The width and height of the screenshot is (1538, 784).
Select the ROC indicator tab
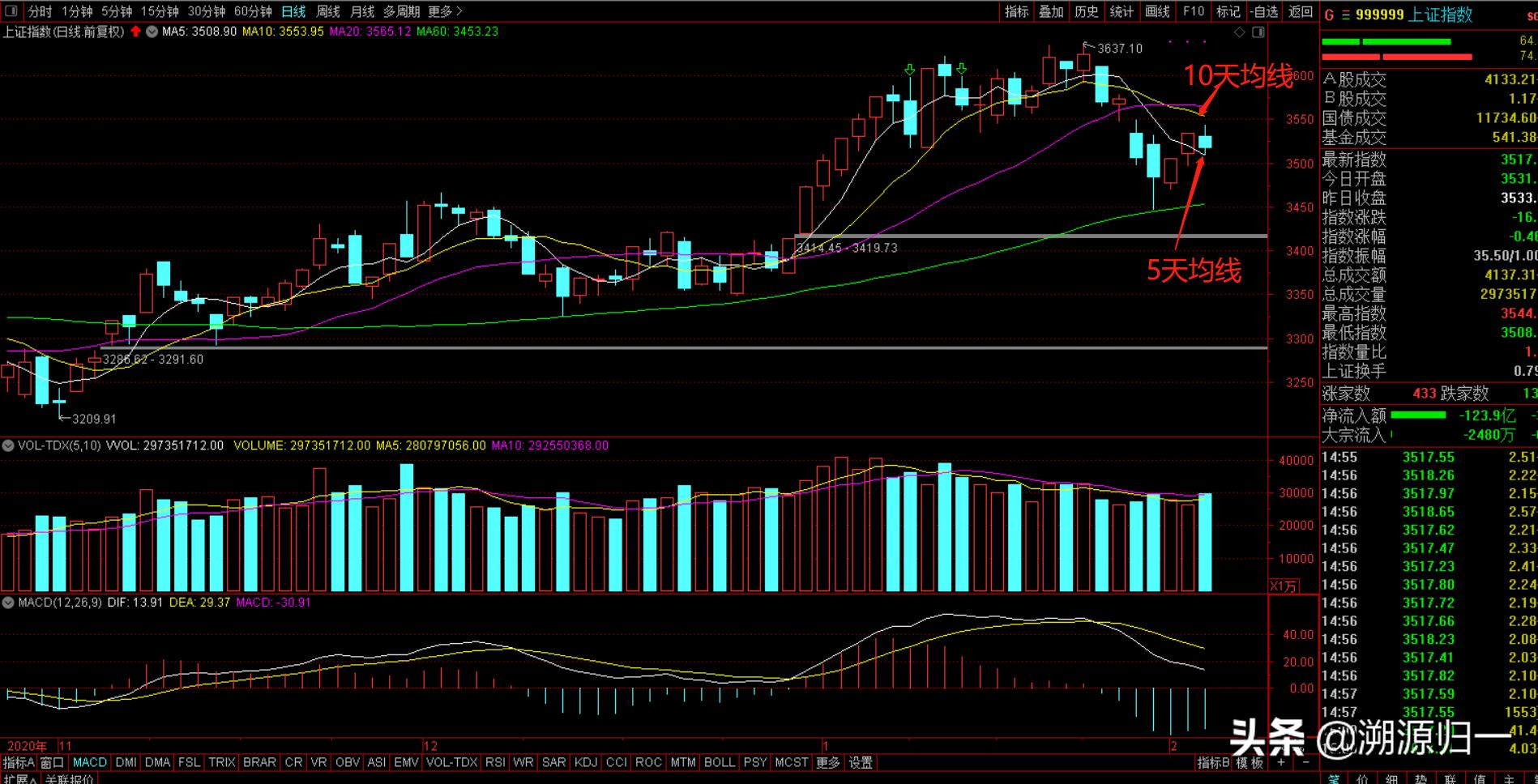[x=649, y=763]
